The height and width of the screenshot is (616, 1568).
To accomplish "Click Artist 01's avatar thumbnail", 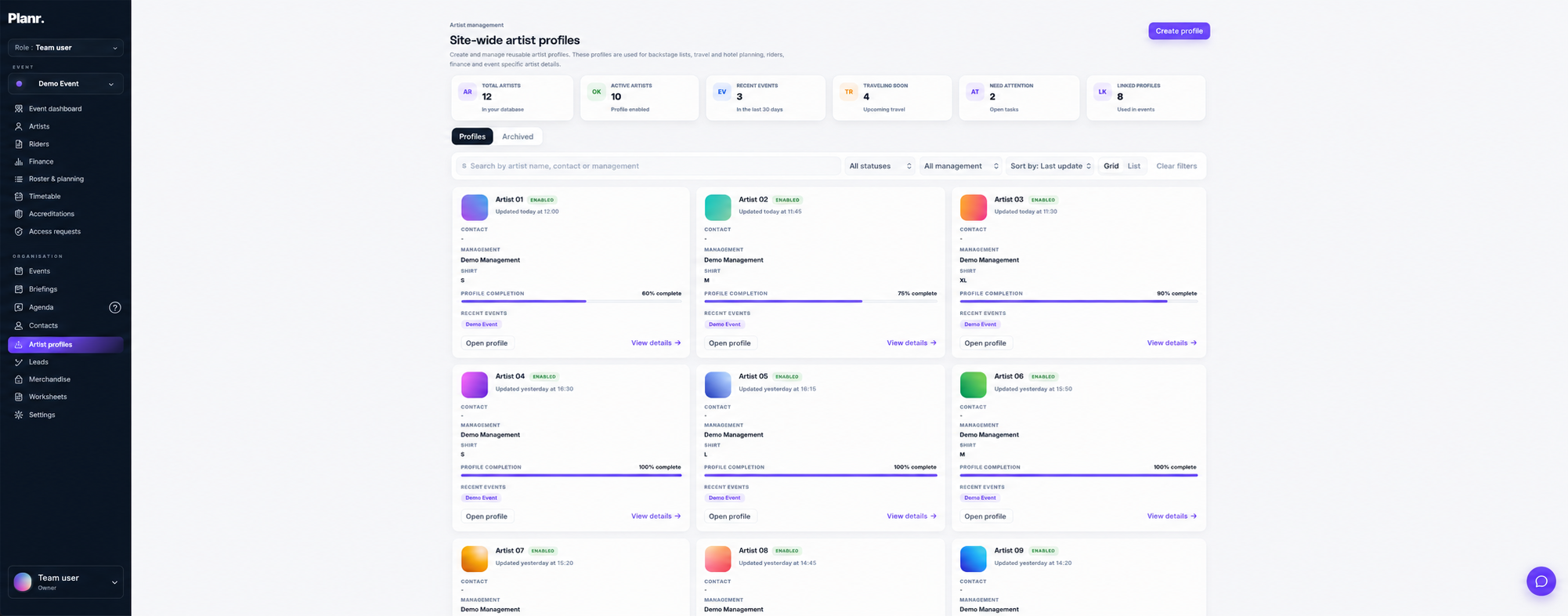I will coord(475,208).
